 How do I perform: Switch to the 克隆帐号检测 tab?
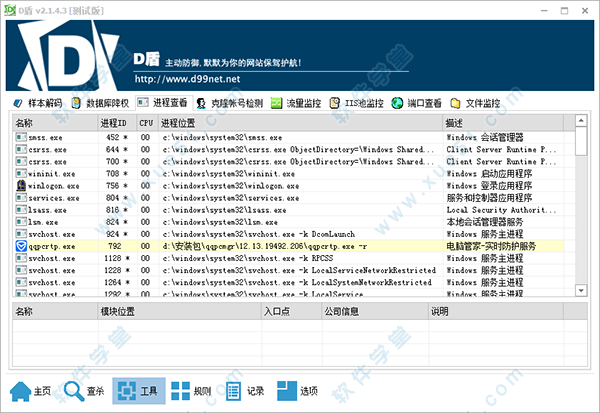click(x=230, y=103)
